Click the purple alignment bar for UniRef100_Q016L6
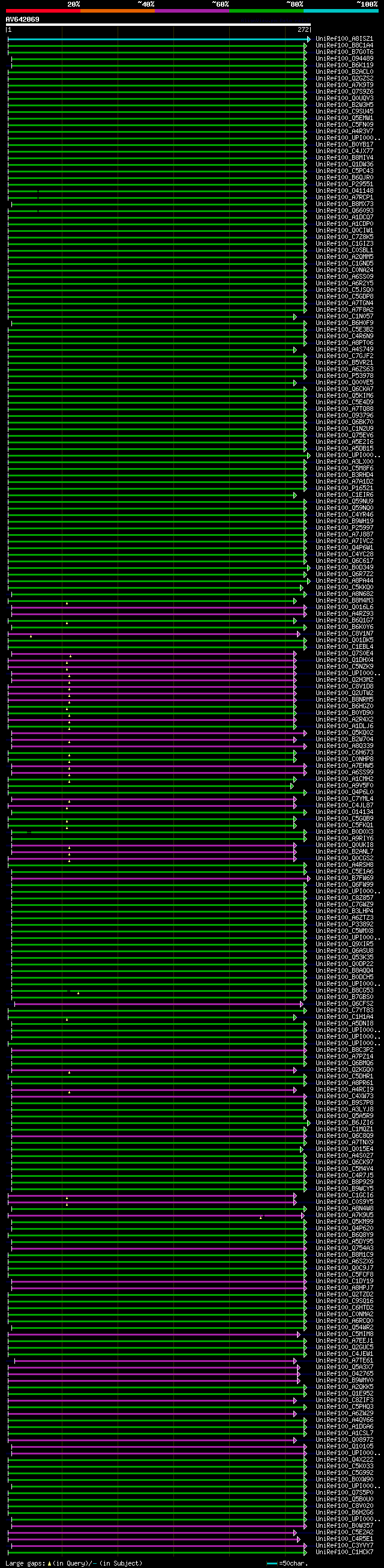384x1568 pixels. point(159,607)
